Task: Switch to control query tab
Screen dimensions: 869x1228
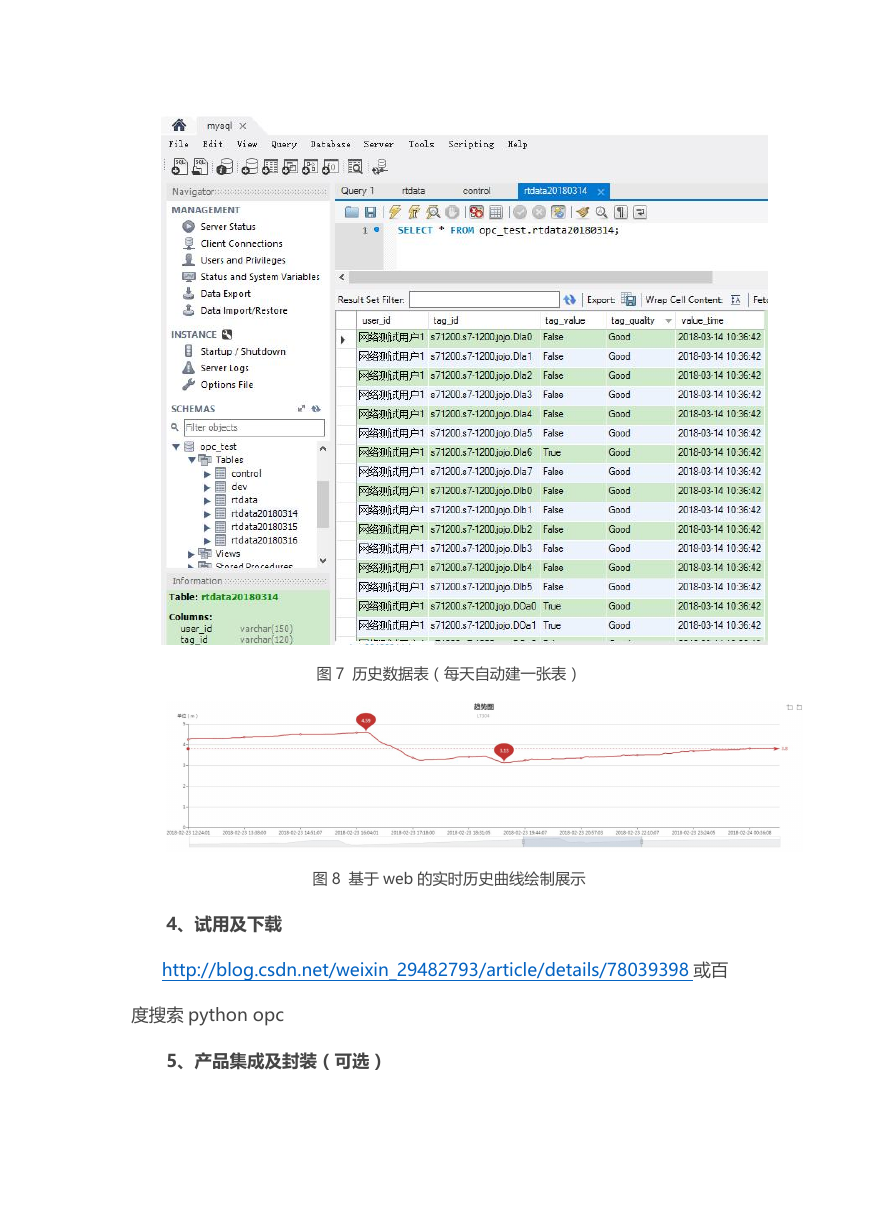Action: [476, 190]
